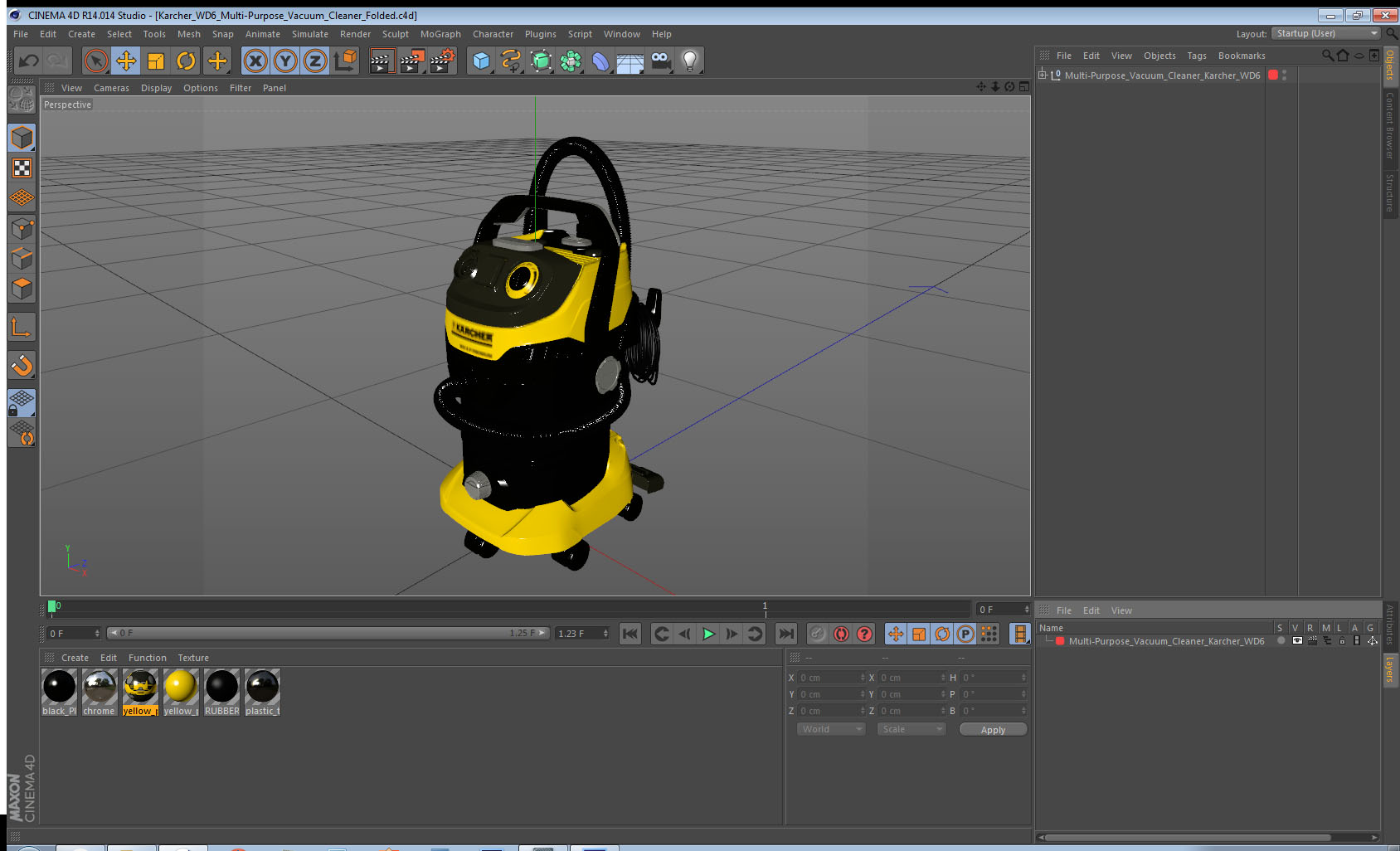Viewport: 1400px width, 851px height.
Task: Toggle locked workplane grid icon
Action: (22, 403)
